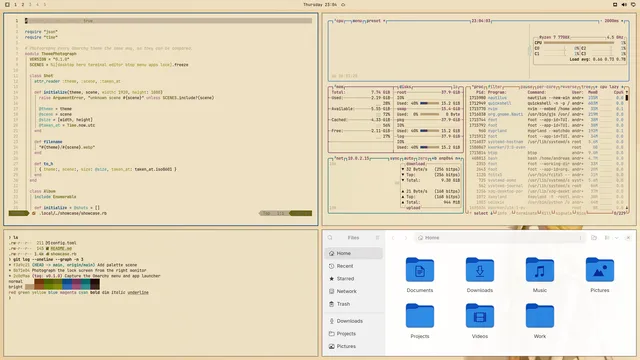Toggle io mode in btop disks box
The image size is (640, 360).
456,87
